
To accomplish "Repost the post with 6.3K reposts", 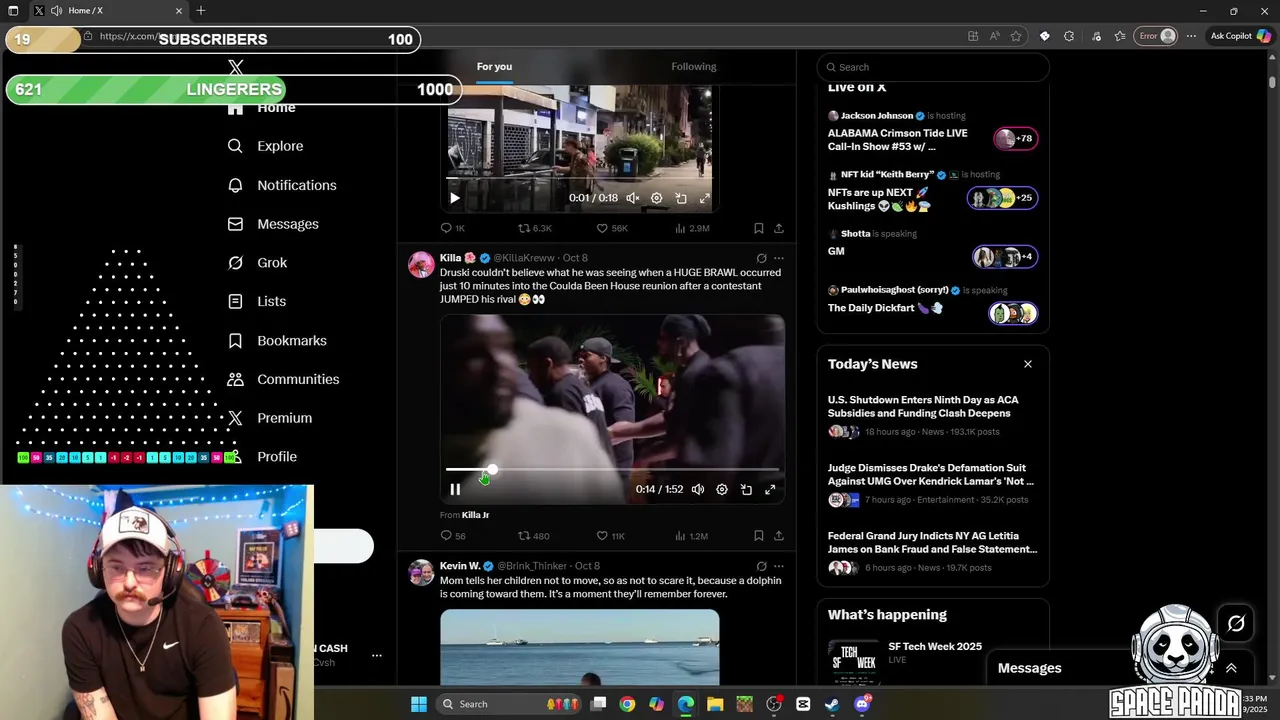I will 534,228.
